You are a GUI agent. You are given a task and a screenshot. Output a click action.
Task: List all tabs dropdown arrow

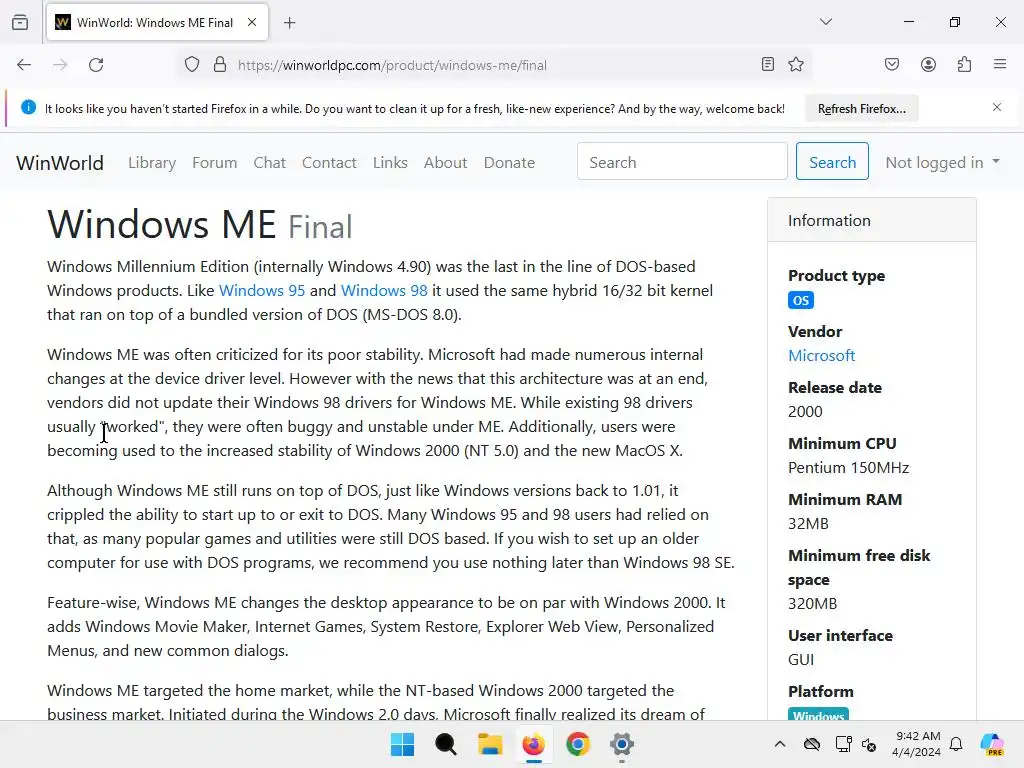[x=826, y=22]
